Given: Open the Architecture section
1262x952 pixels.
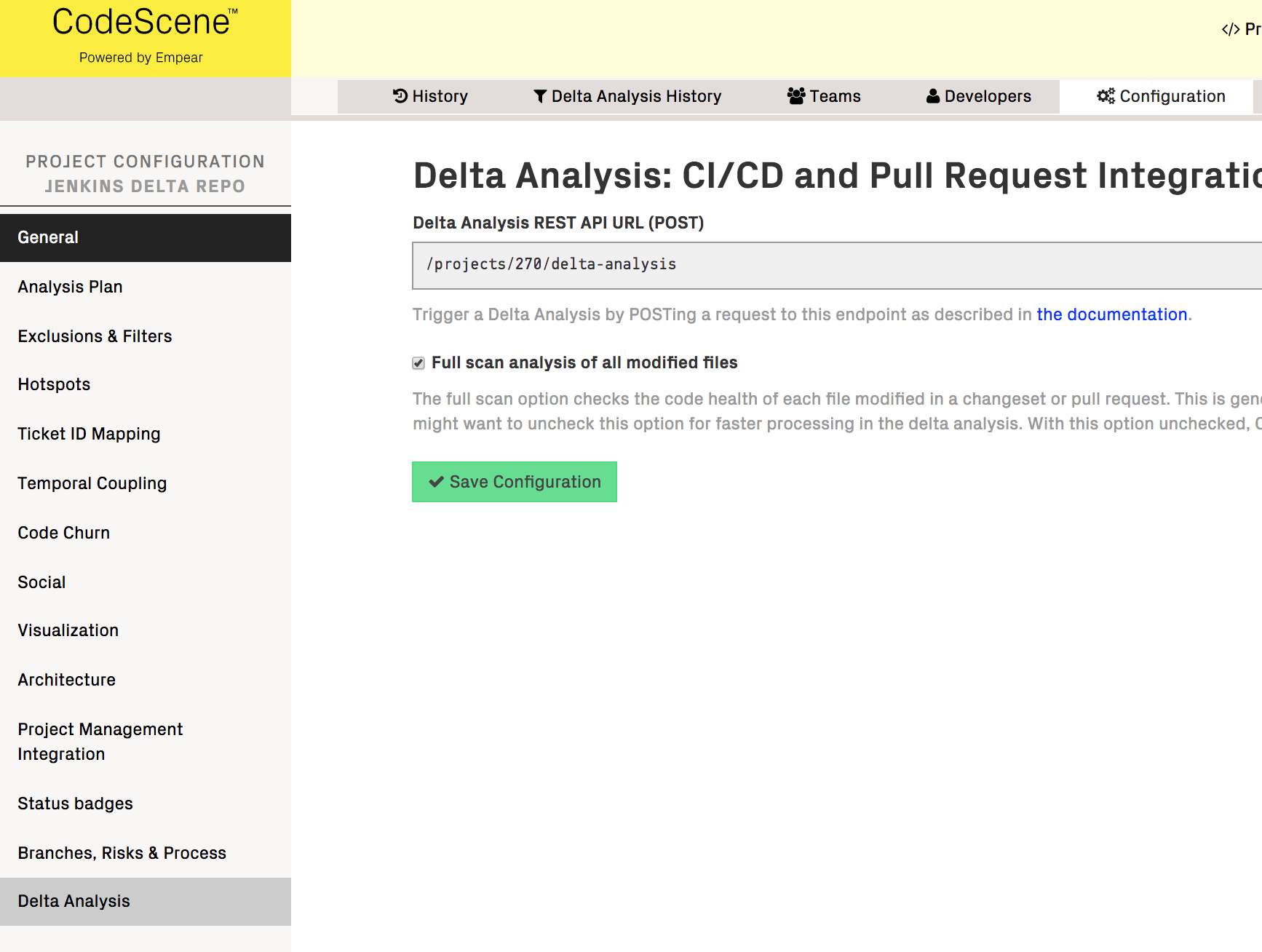Looking at the screenshot, I should (x=146, y=680).
